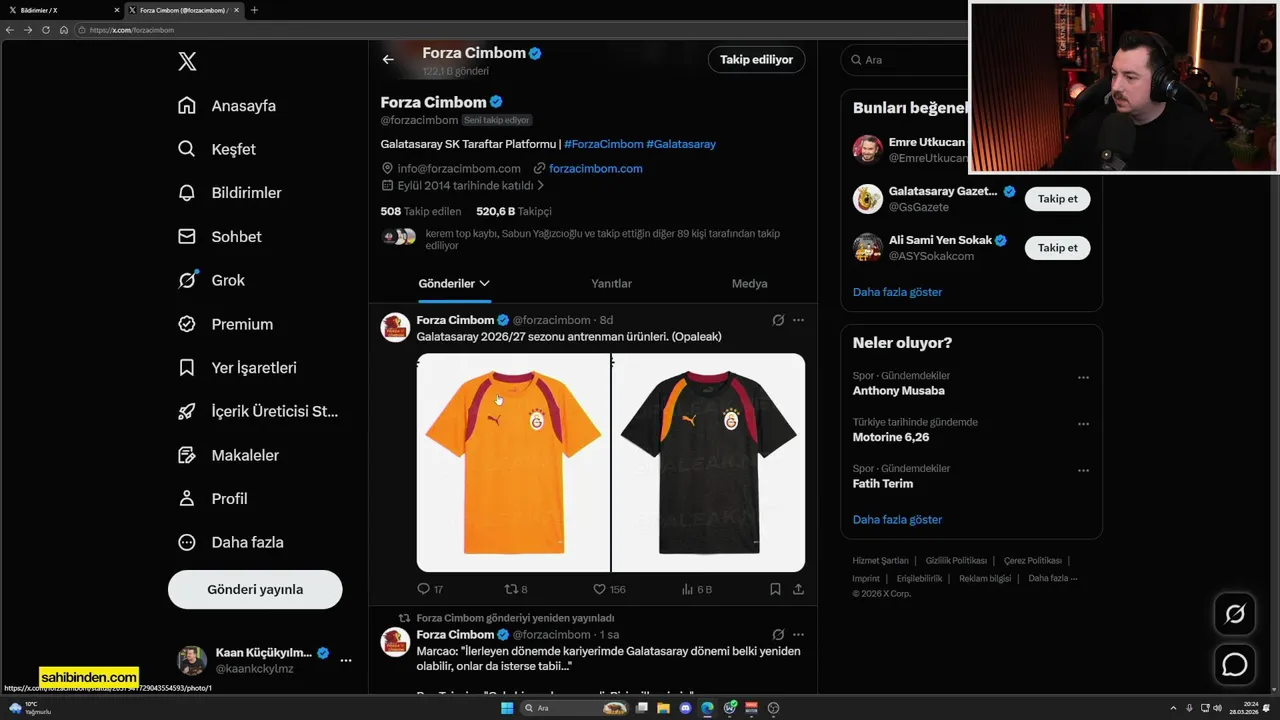Like the antrenman ürünleri post

599,589
